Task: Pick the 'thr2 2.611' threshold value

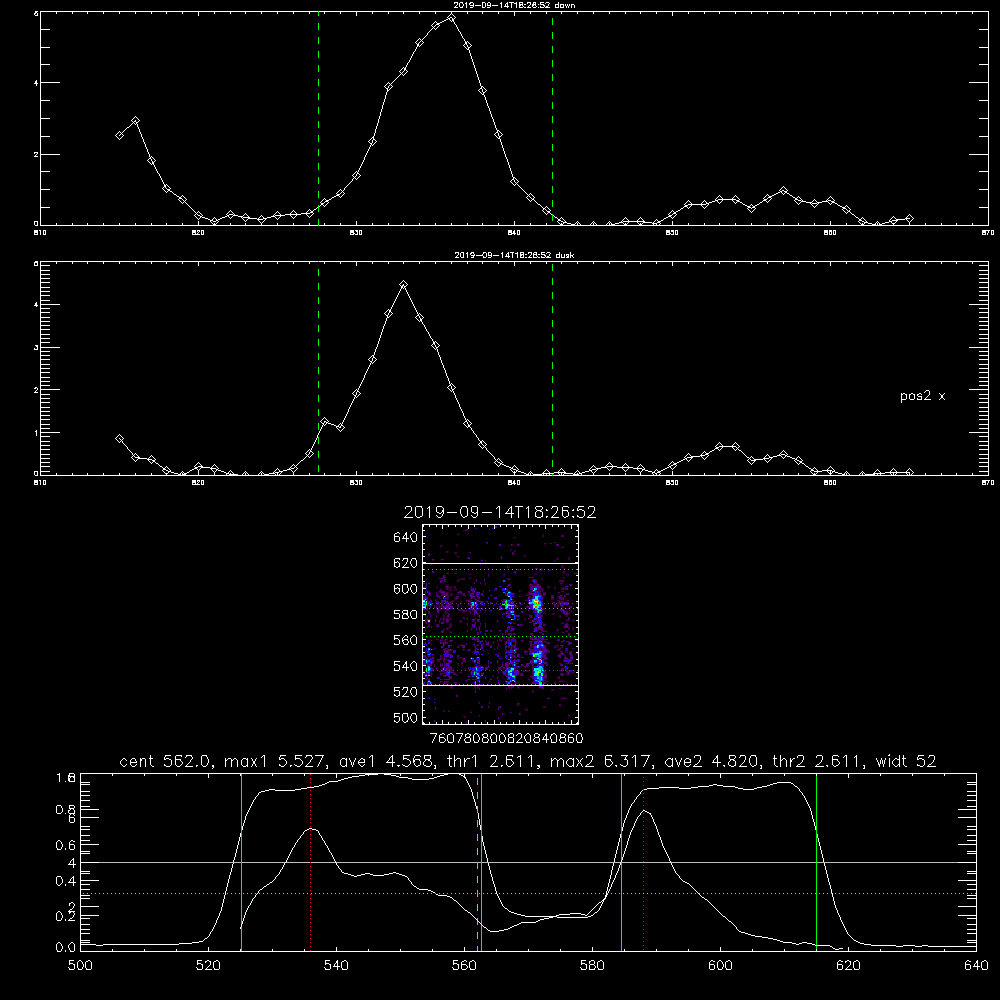Action: pyautogui.click(x=818, y=761)
